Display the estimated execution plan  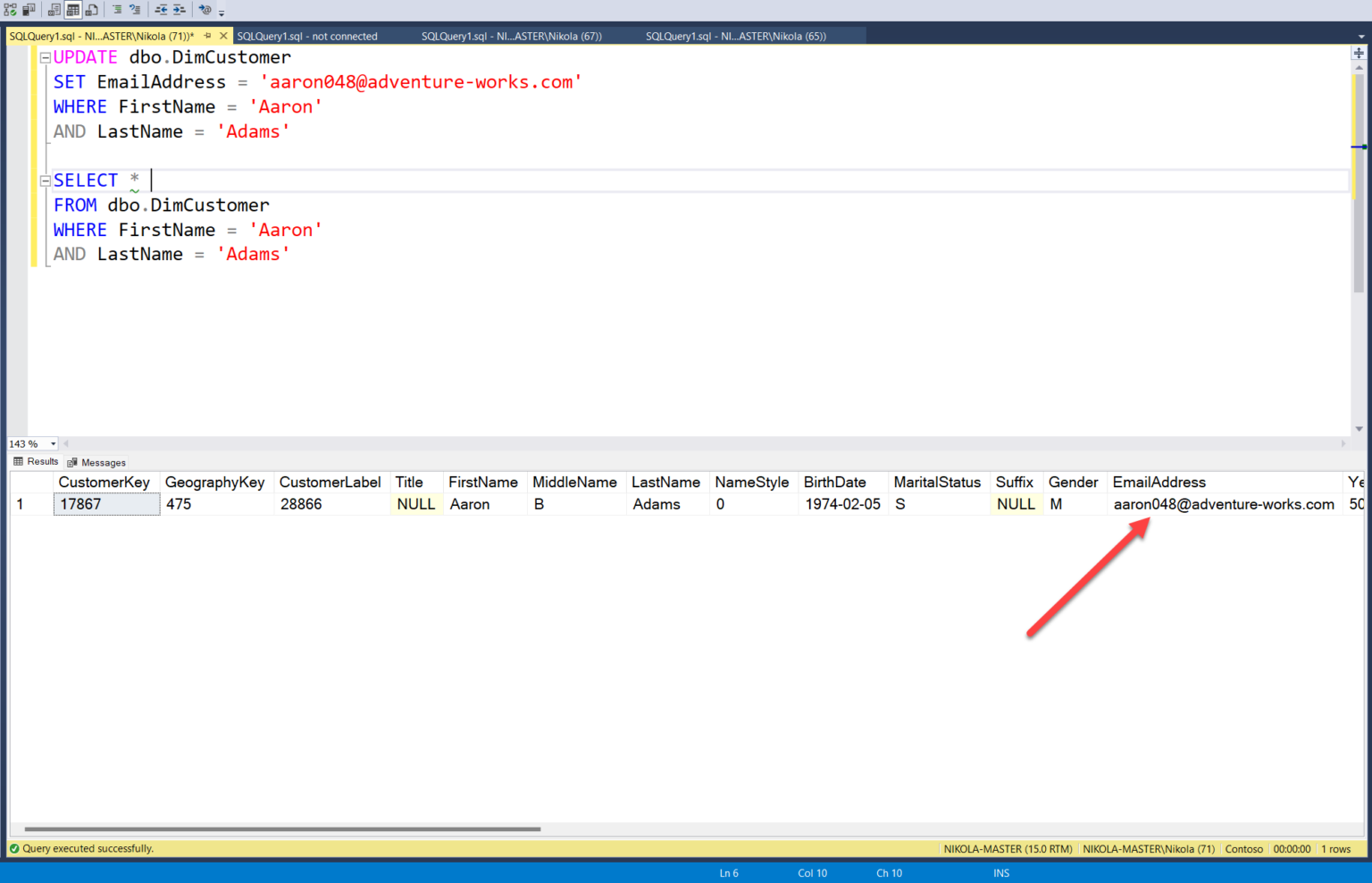click(10, 10)
